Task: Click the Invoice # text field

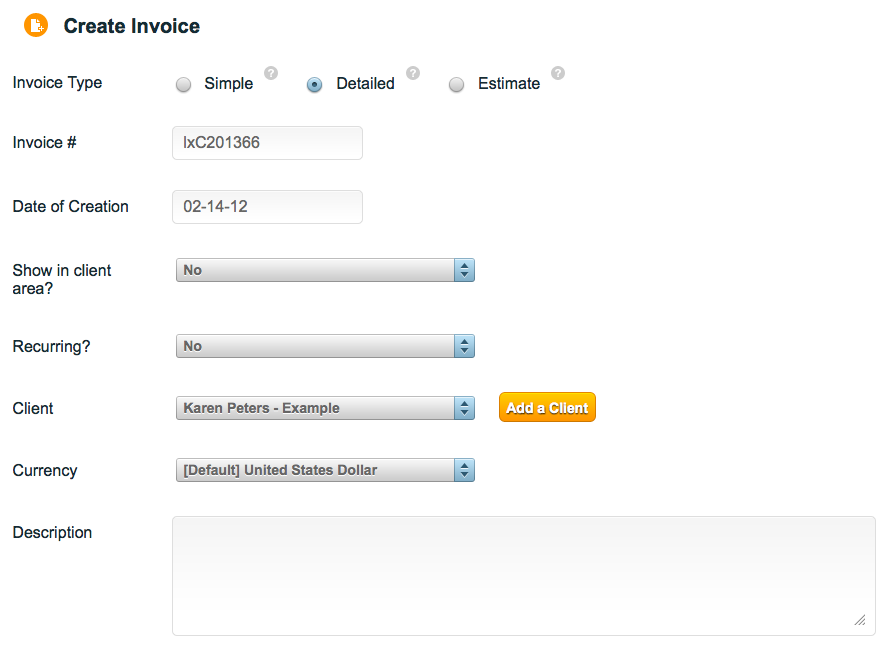Action: (267, 143)
